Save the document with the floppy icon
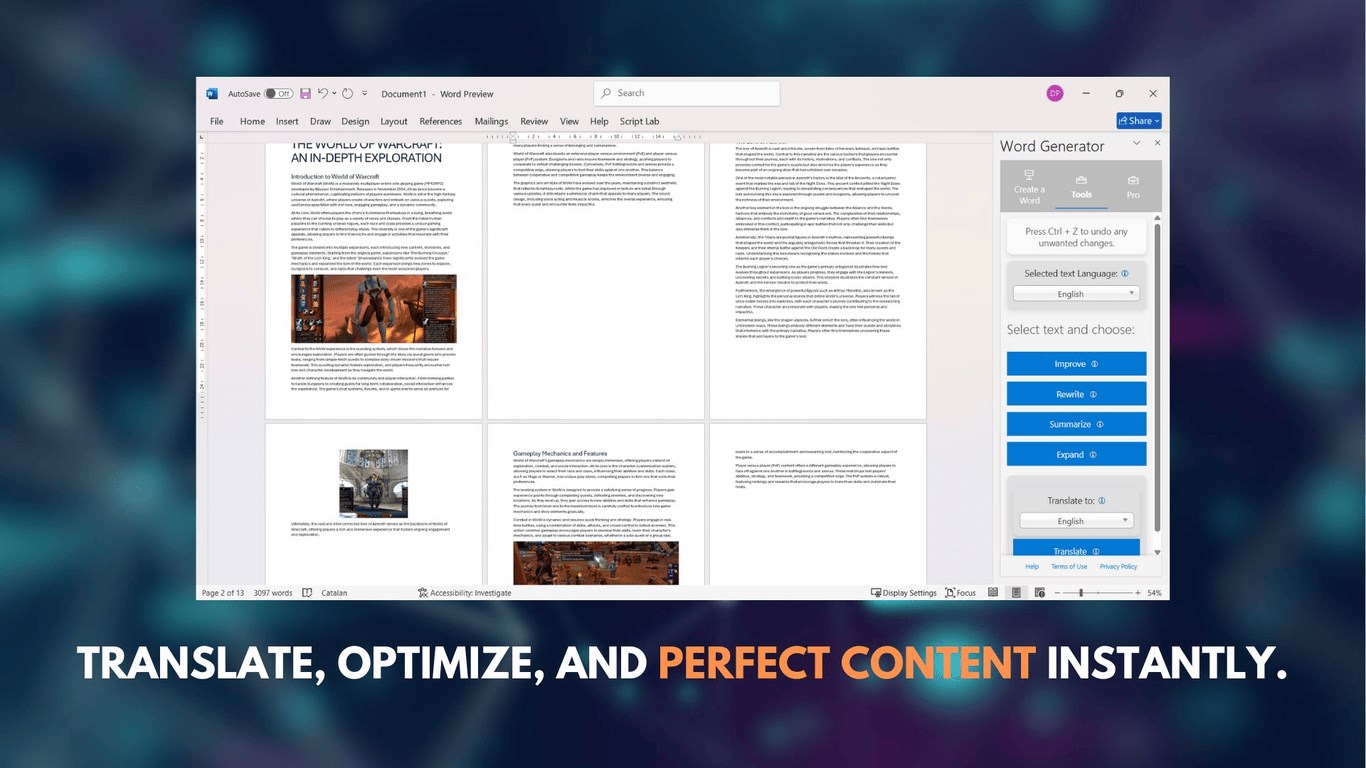This screenshot has width=1366, height=768. 305,93
